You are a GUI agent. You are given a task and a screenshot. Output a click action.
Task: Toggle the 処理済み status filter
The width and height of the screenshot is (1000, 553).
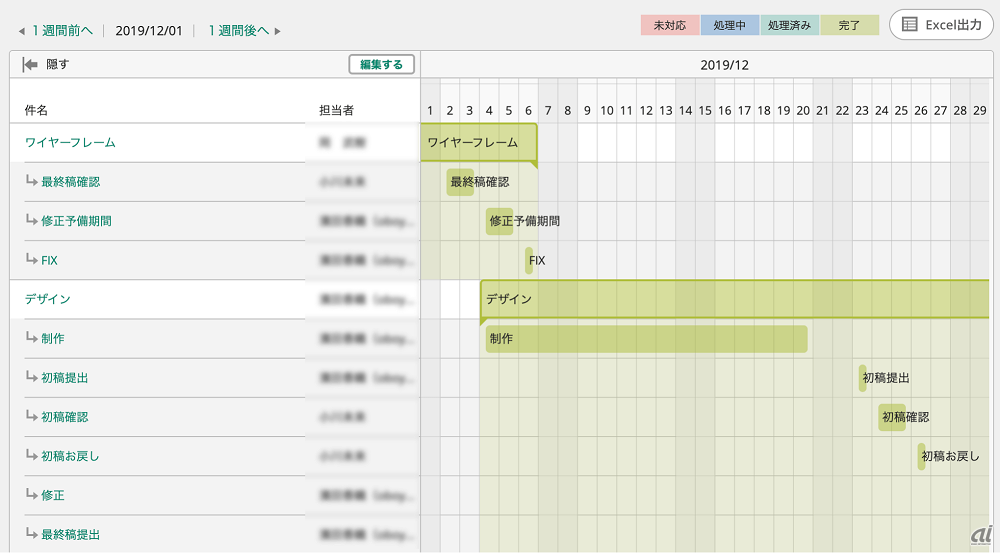pyautogui.click(x=790, y=25)
